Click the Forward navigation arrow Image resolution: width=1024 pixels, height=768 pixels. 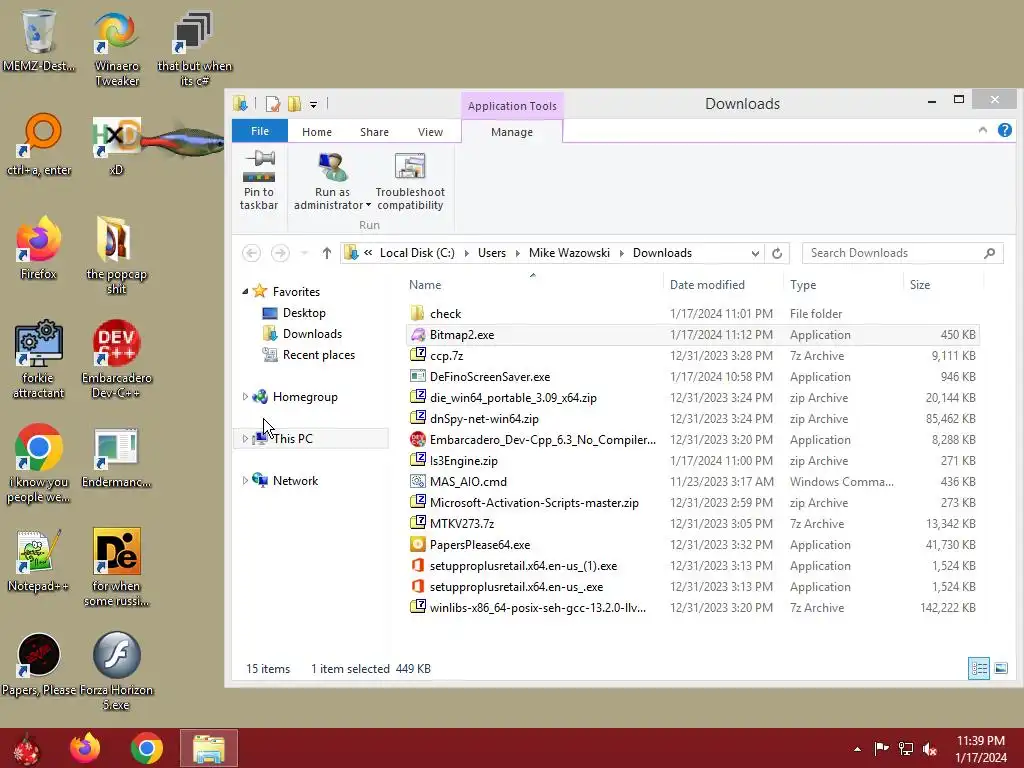click(280, 253)
